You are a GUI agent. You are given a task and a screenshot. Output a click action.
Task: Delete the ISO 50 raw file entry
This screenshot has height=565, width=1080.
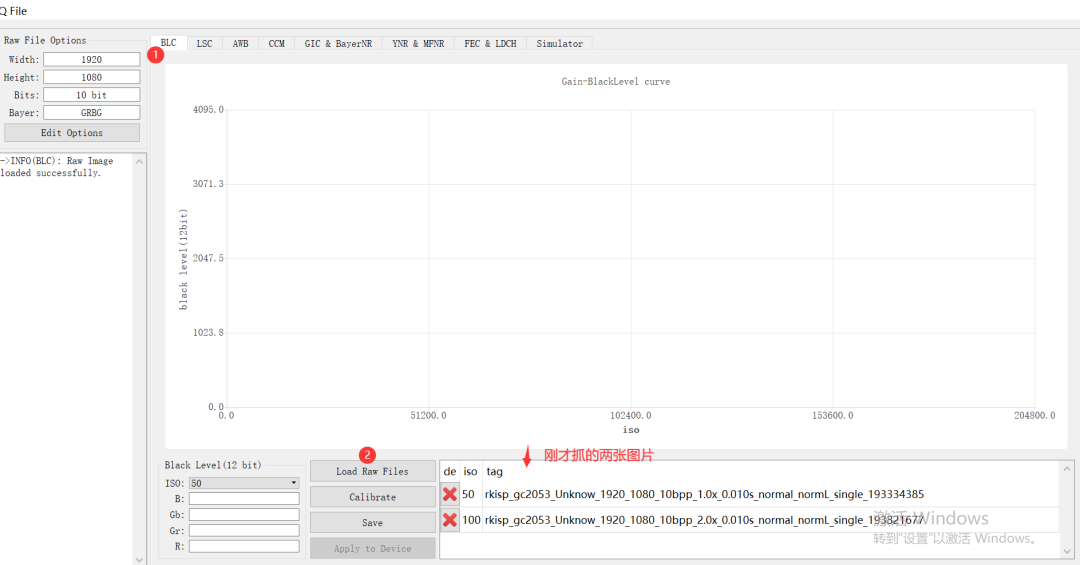450,494
